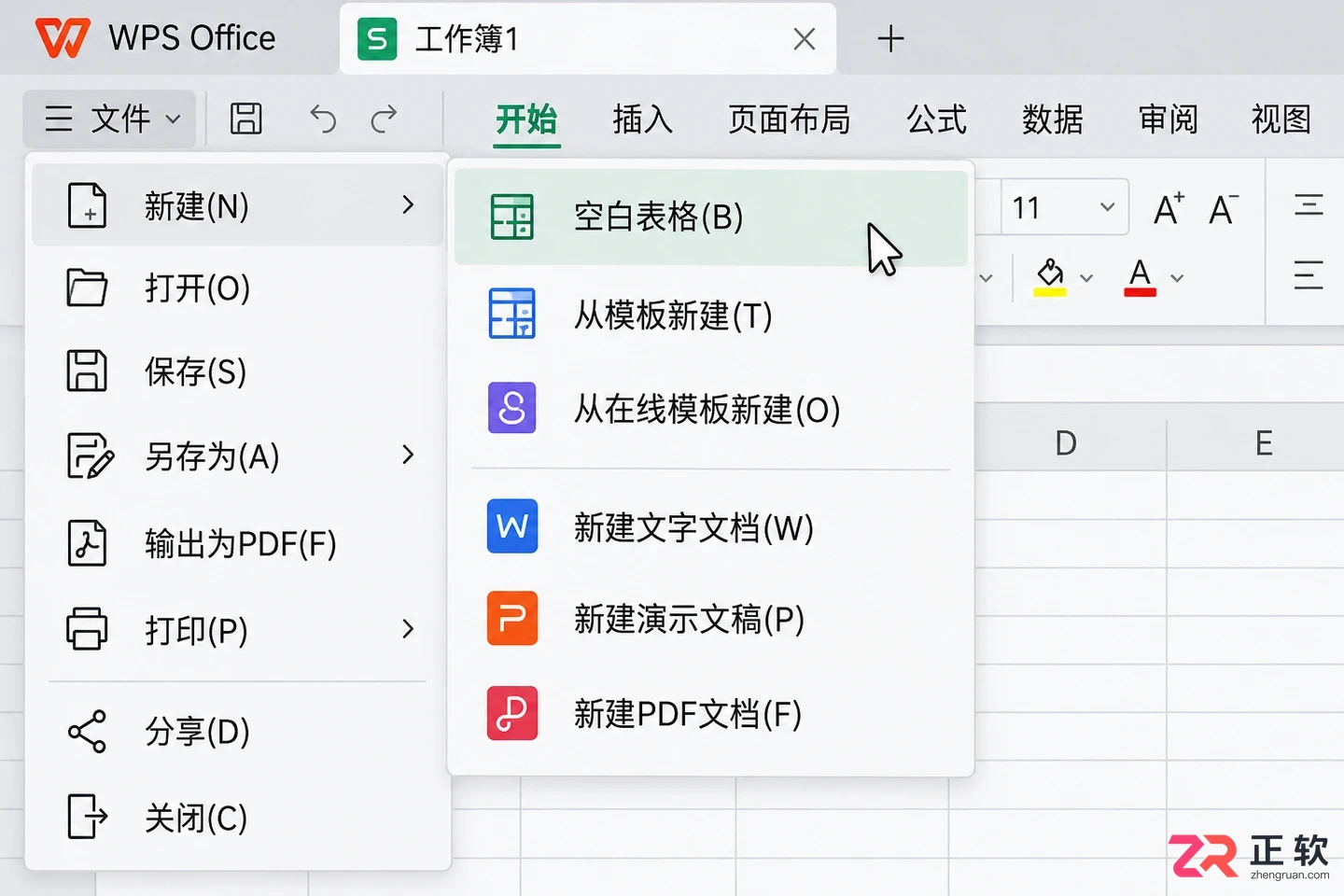Open the 视图 ribbon tab
The image size is (1344, 896).
pos(1281,119)
